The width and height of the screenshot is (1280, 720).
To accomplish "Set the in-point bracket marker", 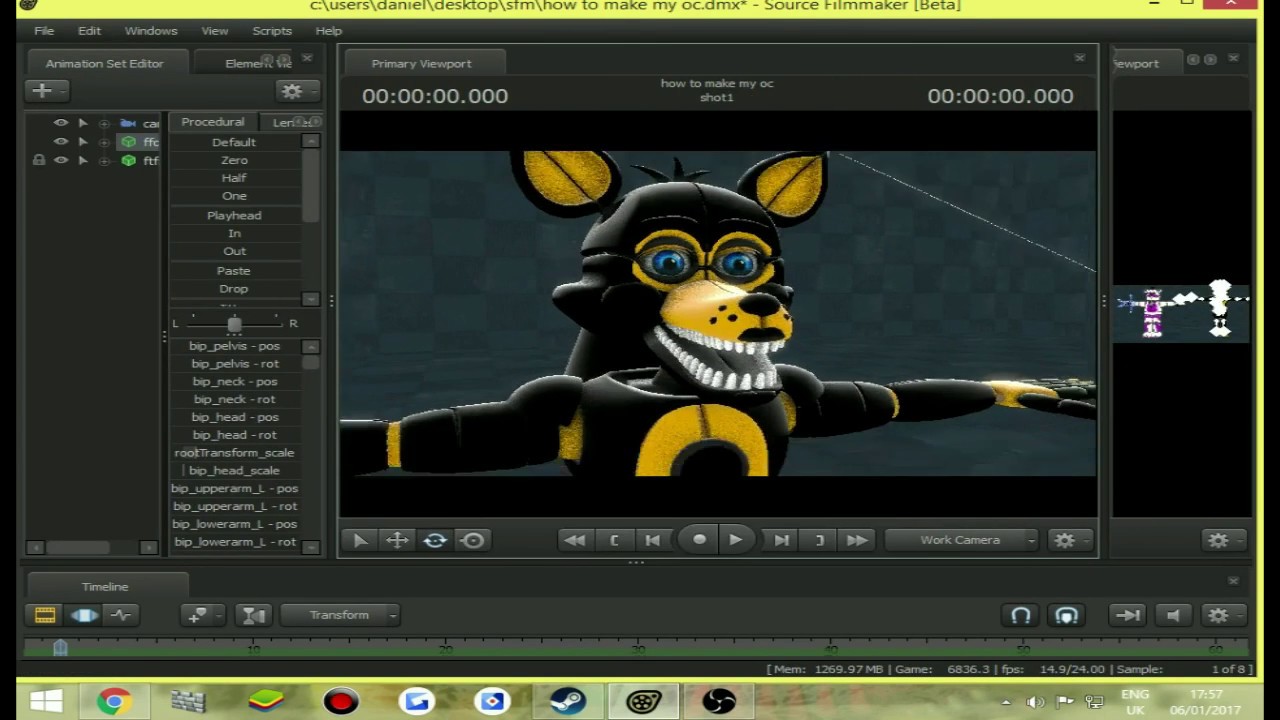I will click(614, 540).
